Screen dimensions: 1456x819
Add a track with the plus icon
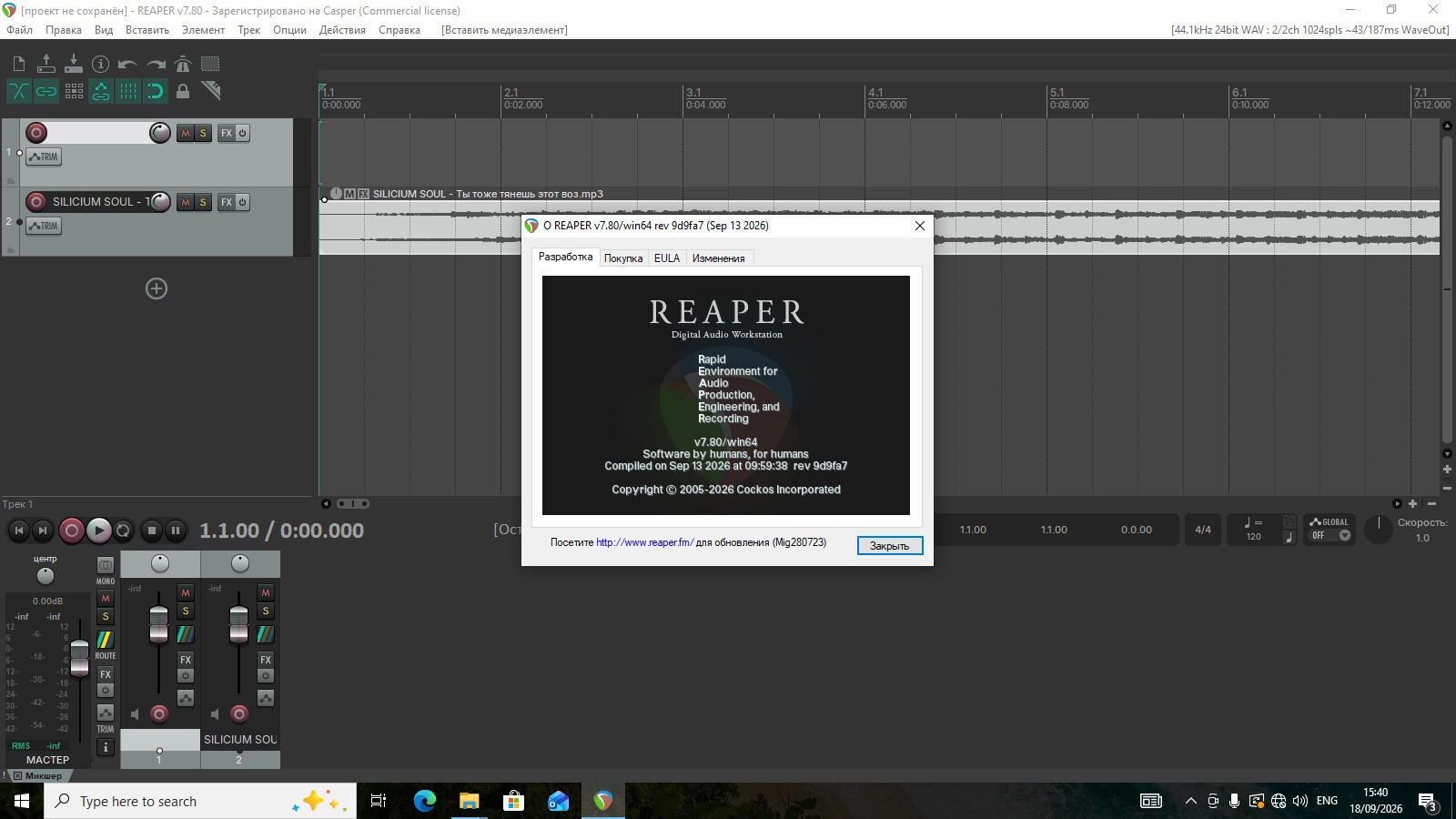157,288
